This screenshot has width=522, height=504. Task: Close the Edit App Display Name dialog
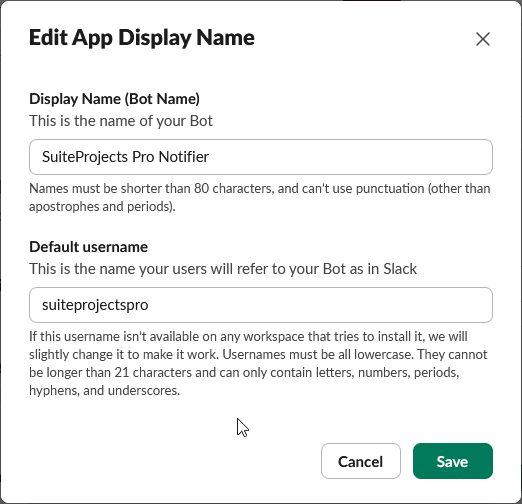pos(483,39)
